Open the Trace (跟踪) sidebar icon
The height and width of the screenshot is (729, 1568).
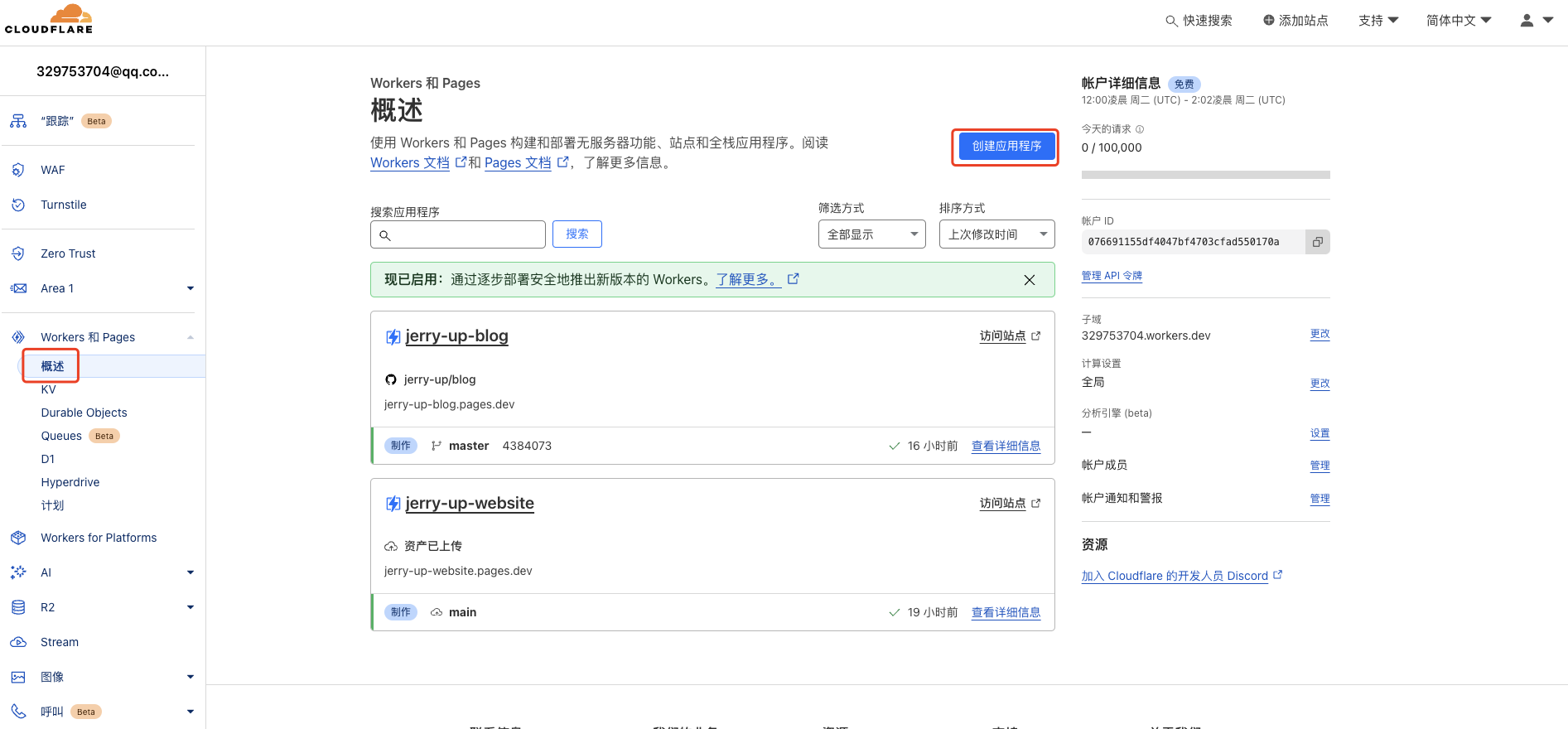tap(18, 121)
